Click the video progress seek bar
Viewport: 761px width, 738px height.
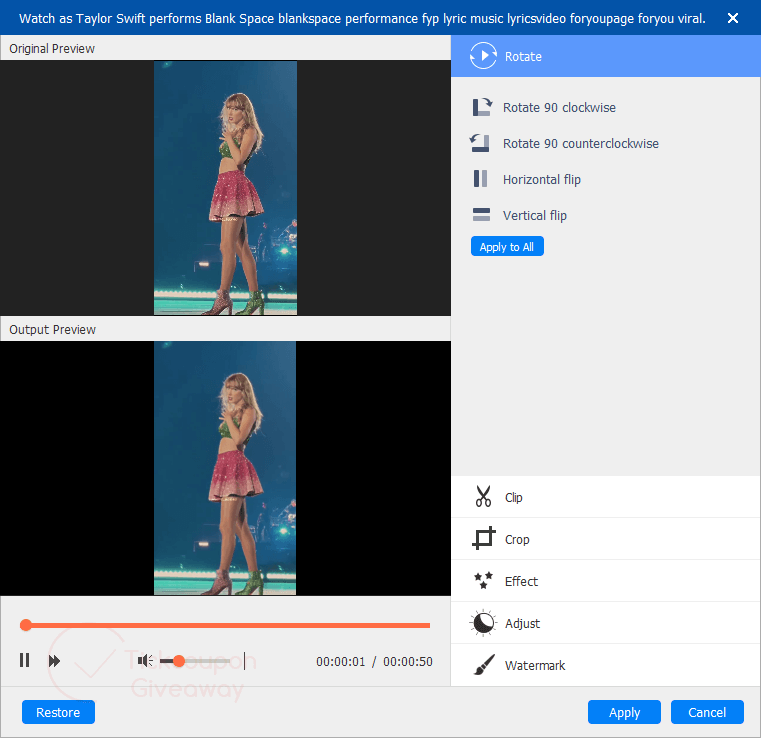[x=228, y=625]
